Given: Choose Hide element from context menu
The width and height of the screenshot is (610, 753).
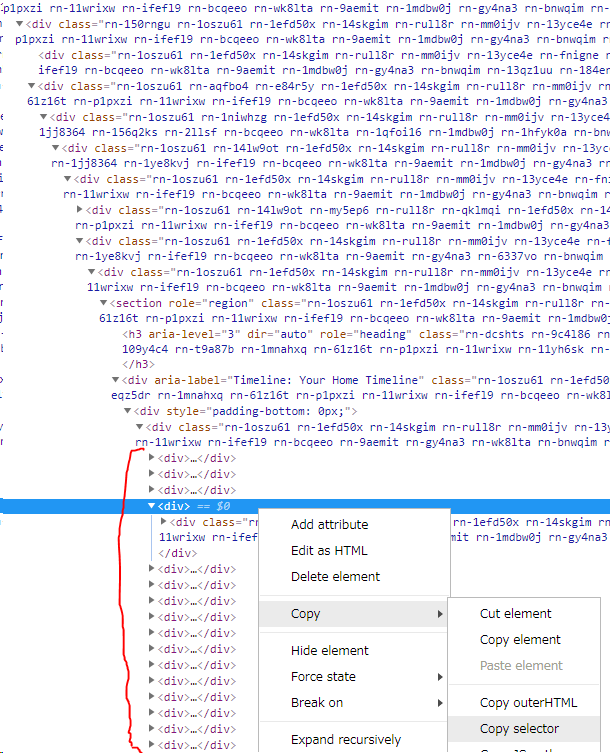Looking at the screenshot, I should point(329,650).
